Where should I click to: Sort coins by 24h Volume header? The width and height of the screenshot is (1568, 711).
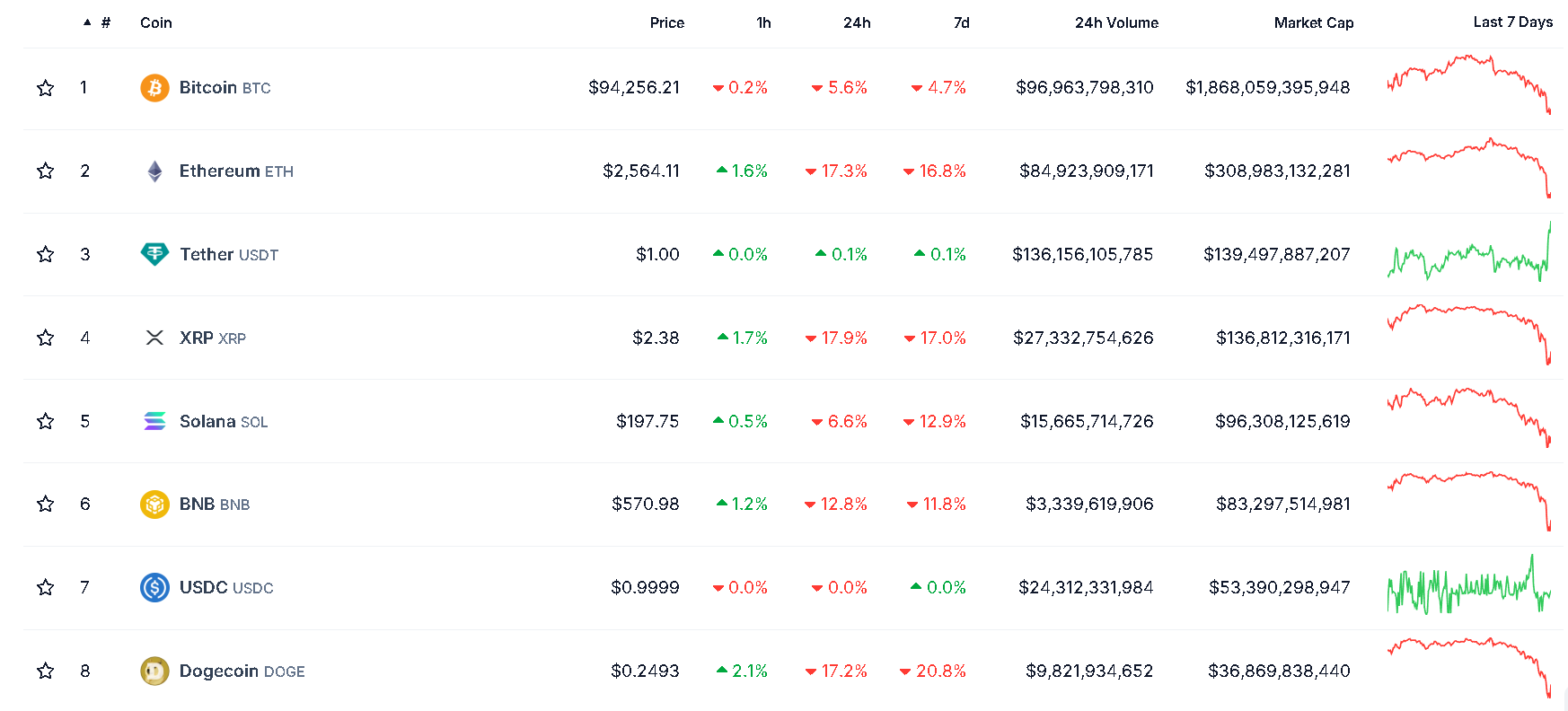pyautogui.click(x=1116, y=22)
